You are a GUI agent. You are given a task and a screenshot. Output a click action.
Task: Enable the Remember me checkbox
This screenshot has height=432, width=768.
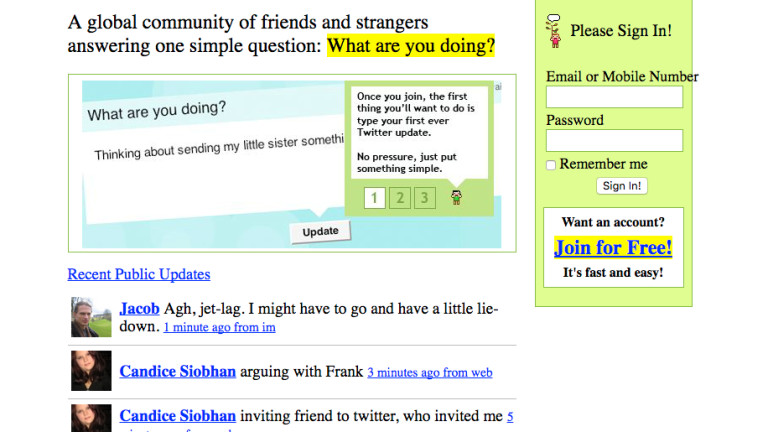[551, 165]
